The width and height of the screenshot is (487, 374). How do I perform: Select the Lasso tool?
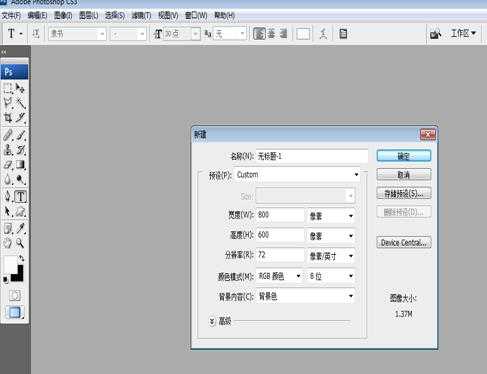[8, 103]
